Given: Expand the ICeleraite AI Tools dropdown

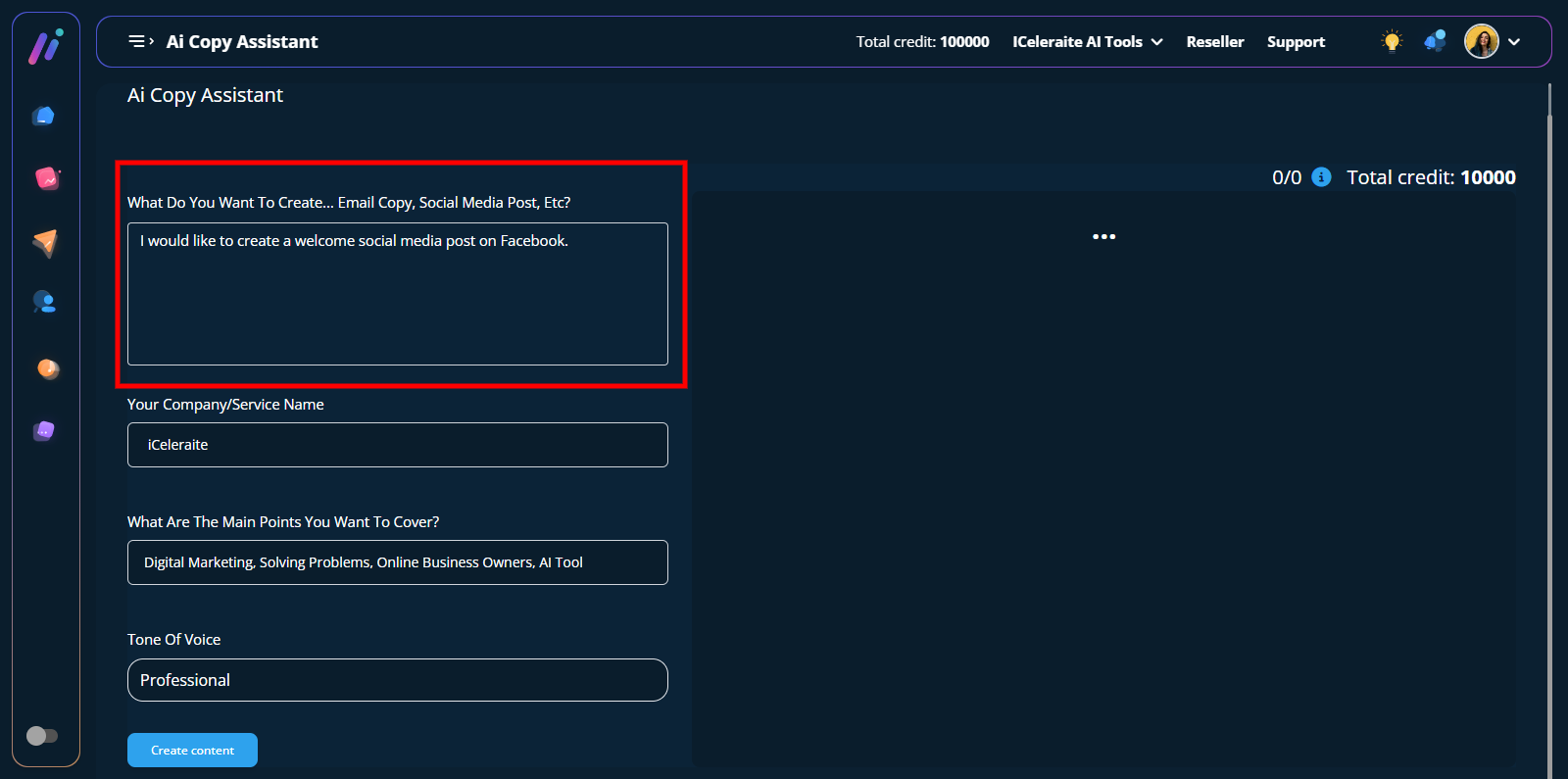Looking at the screenshot, I should click(1087, 42).
